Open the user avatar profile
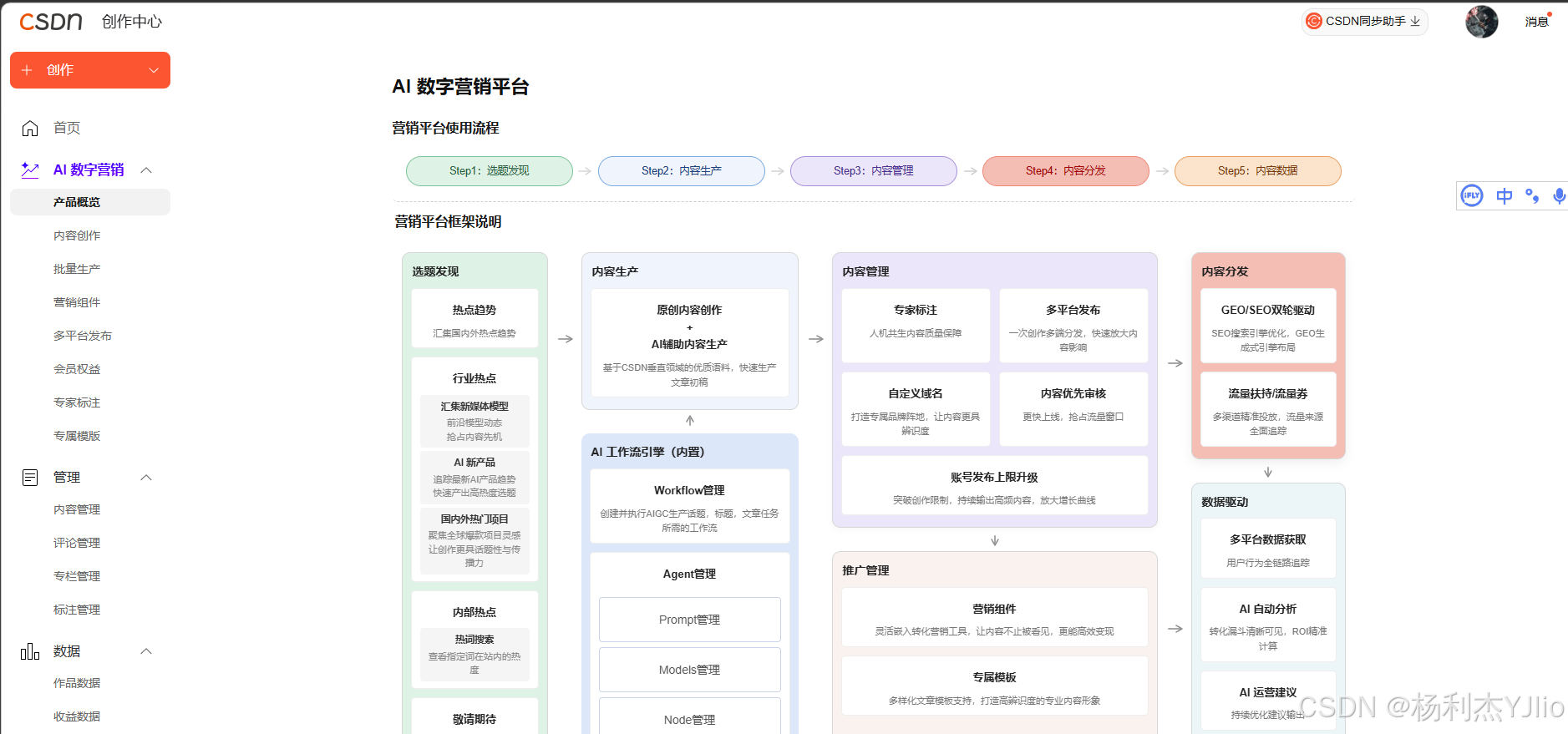1568x734 pixels. 1481,22
